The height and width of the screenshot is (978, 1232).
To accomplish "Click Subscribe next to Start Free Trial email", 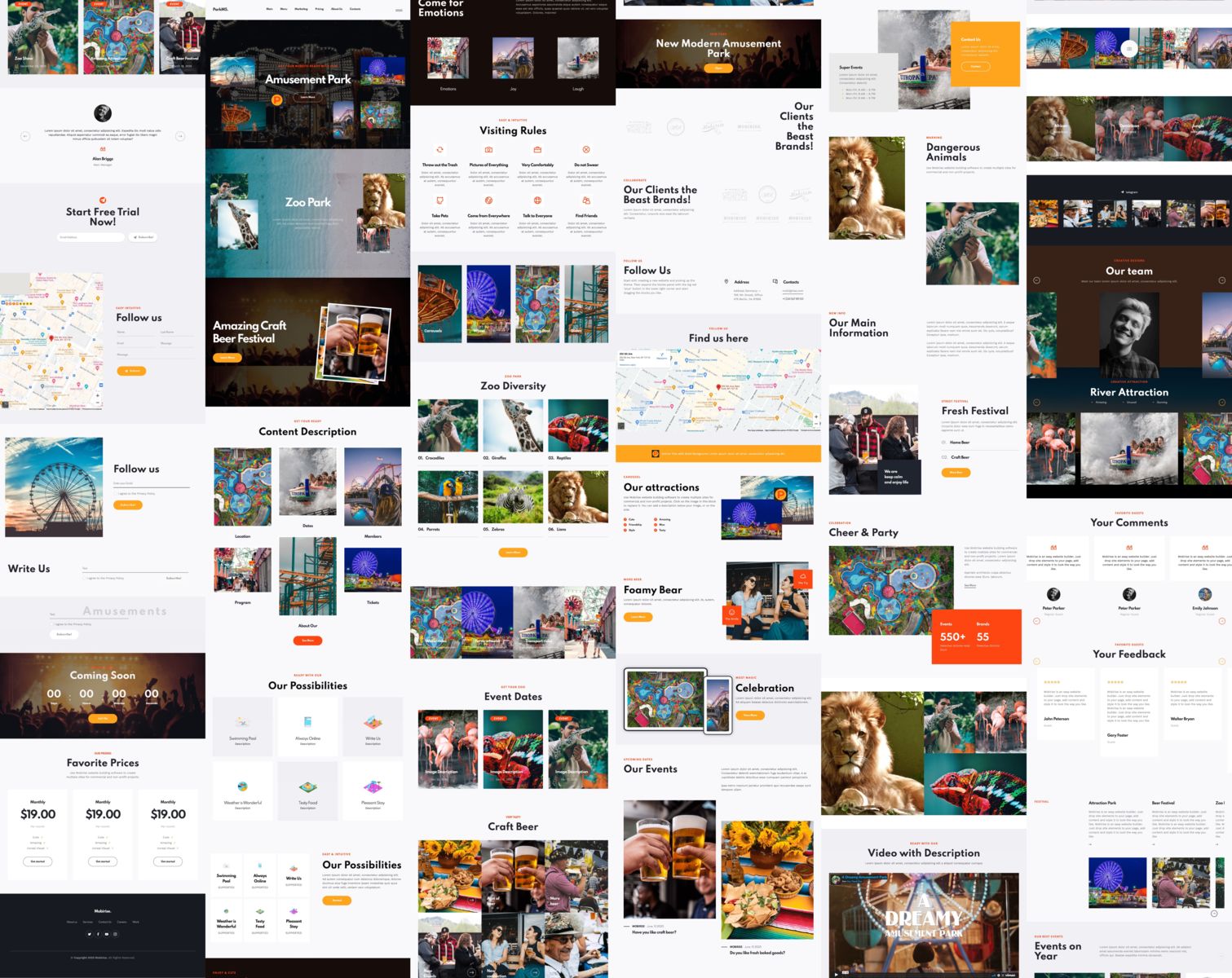I will (143, 237).
